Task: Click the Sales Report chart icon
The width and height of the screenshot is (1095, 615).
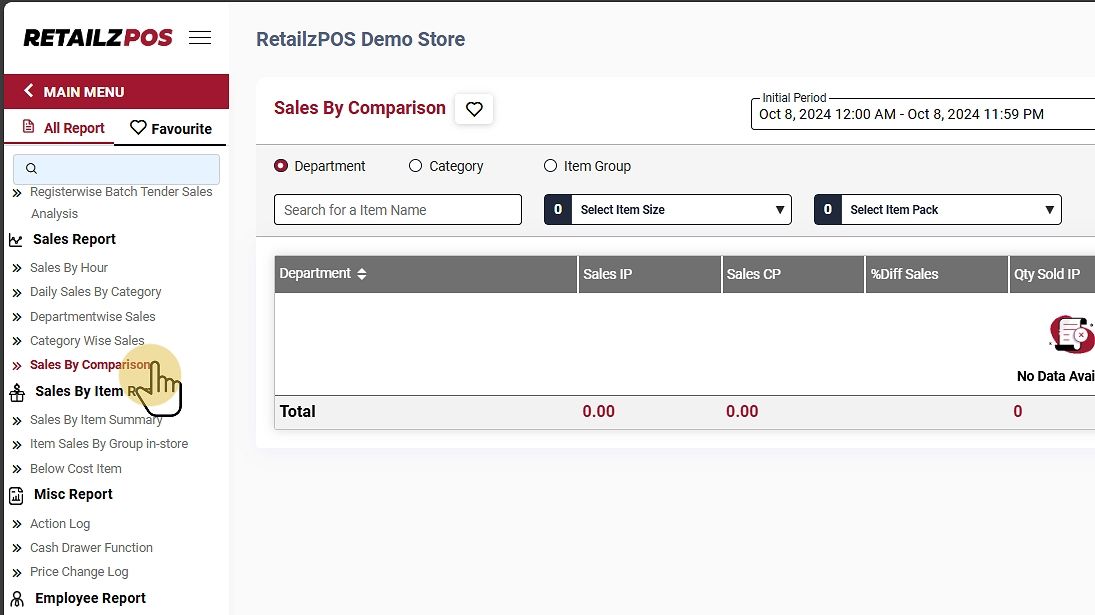Action: click(16, 240)
